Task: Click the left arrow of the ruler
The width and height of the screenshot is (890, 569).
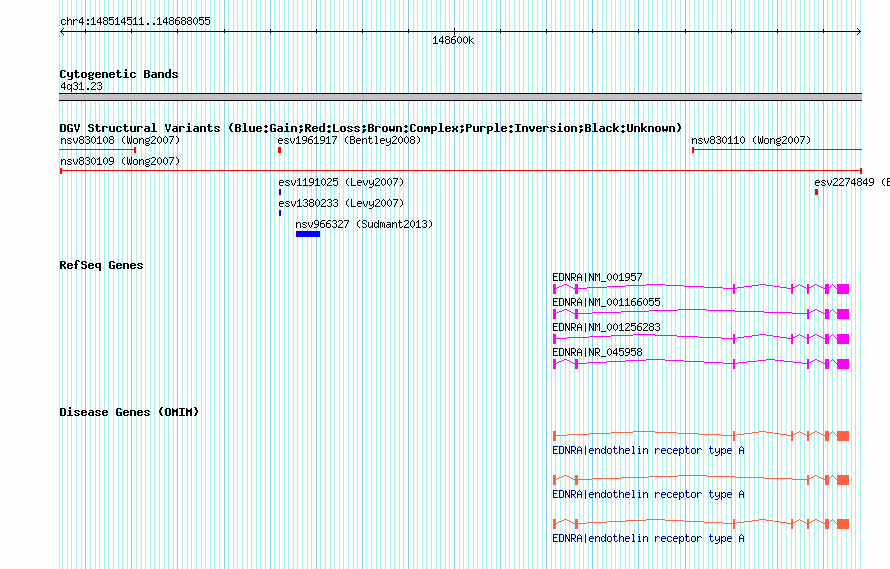Action: click(x=62, y=32)
